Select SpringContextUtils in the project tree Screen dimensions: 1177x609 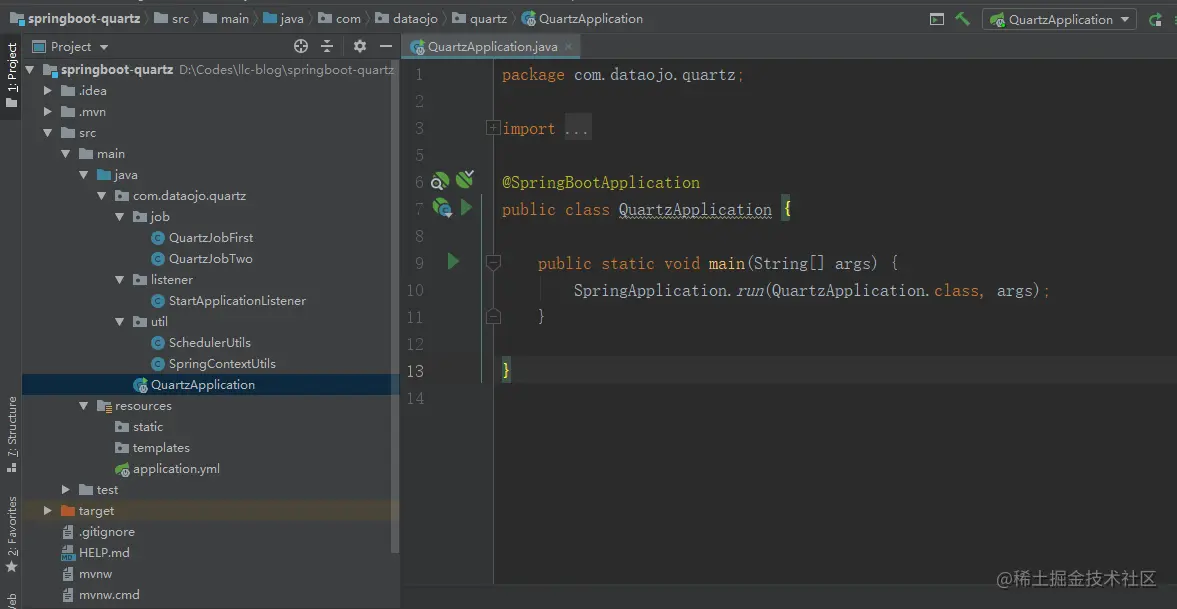222,364
